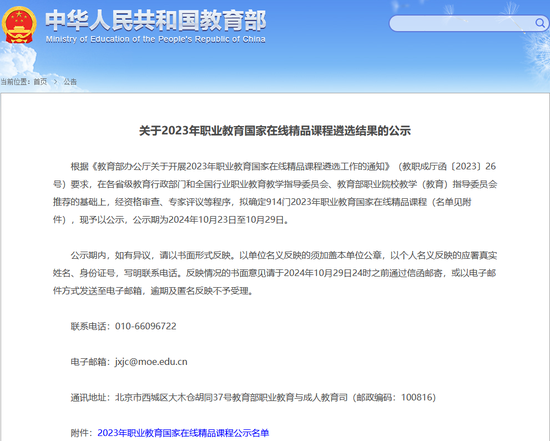
Task: Open 首页 breadcrumb link
Action: pos(40,82)
